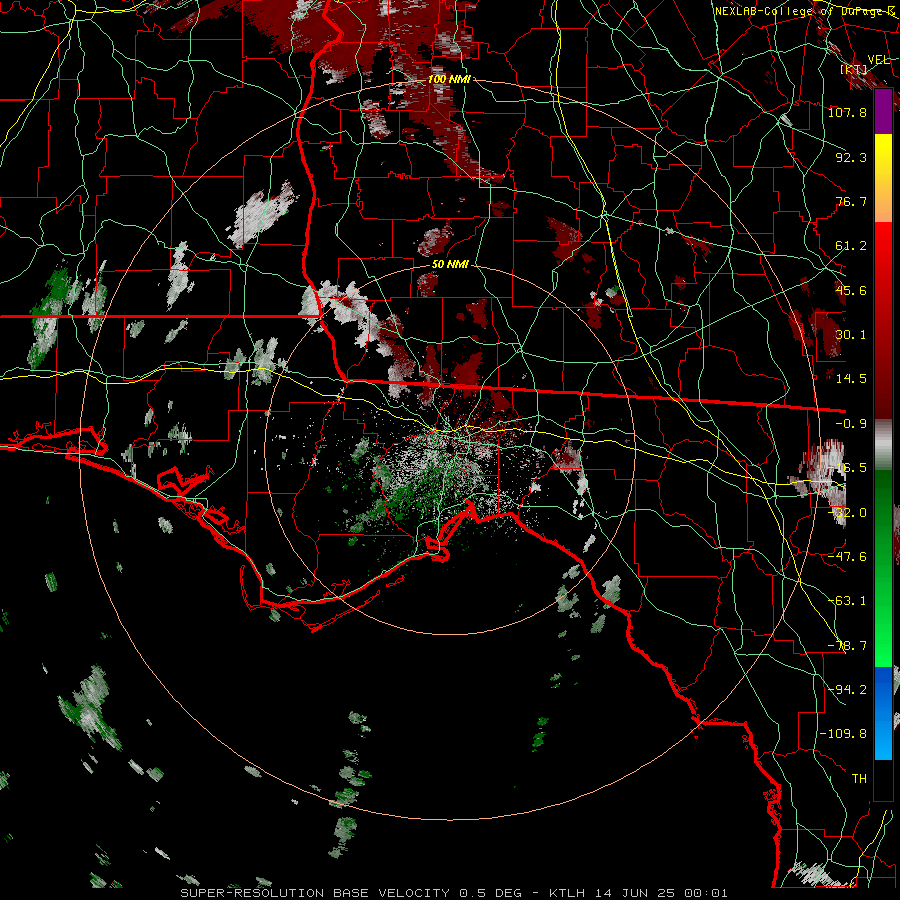Click the 76.7 velocity scale value
900x900 pixels.
point(851,201)
